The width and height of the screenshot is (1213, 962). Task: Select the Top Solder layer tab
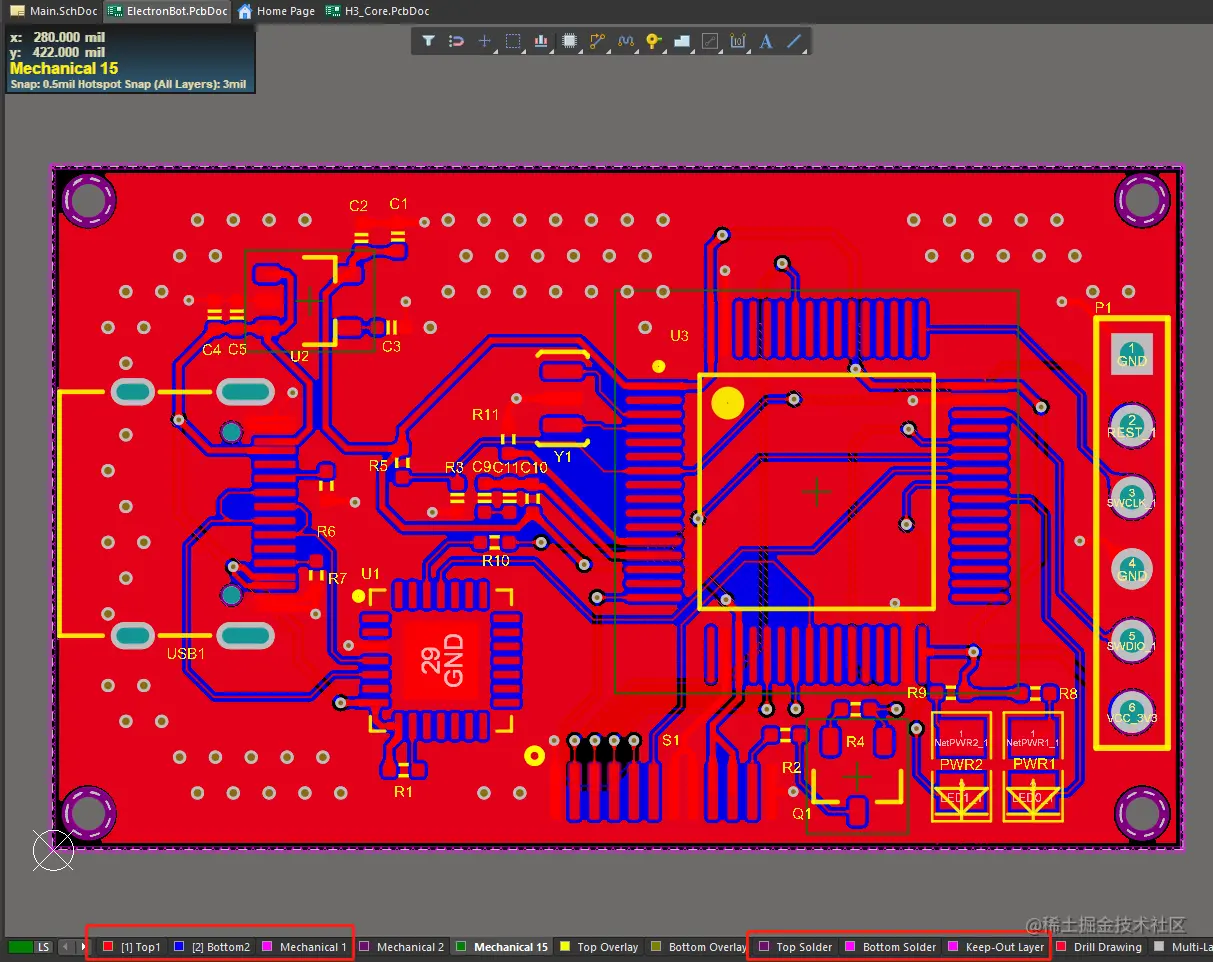pyautogui.click(x=795, y=946)
